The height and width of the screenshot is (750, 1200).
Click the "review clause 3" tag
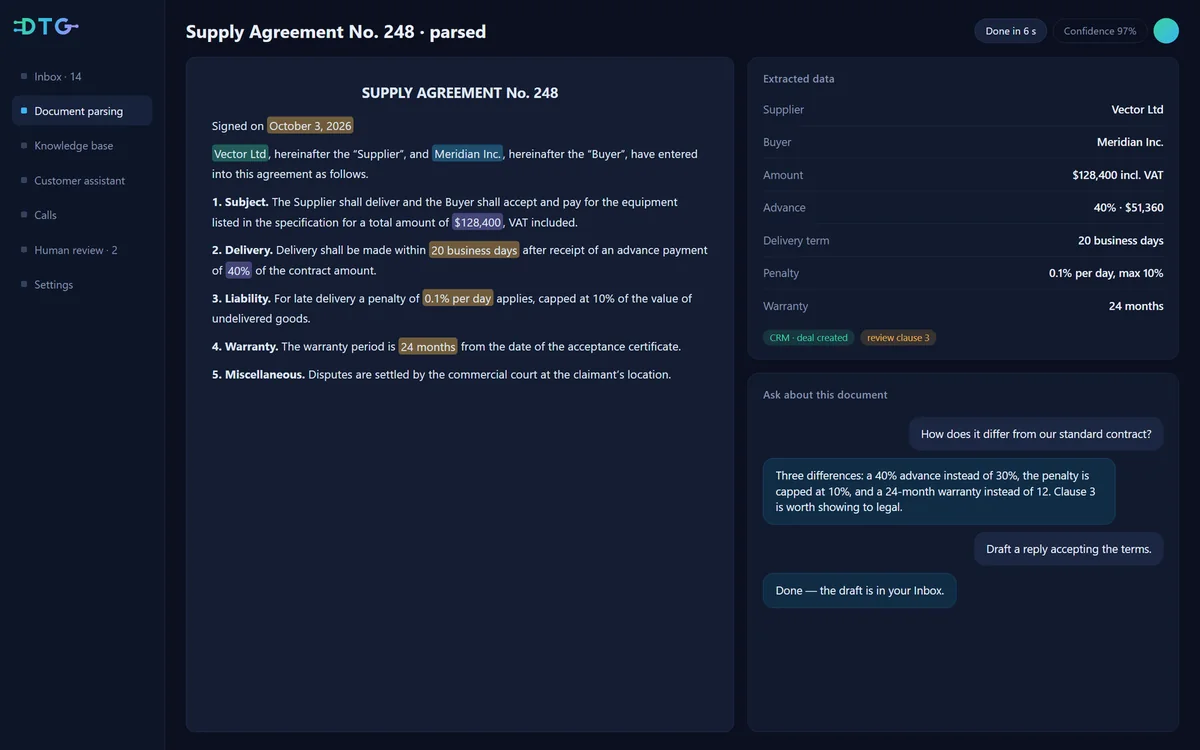pyautogui.click(x=898, y=338)
